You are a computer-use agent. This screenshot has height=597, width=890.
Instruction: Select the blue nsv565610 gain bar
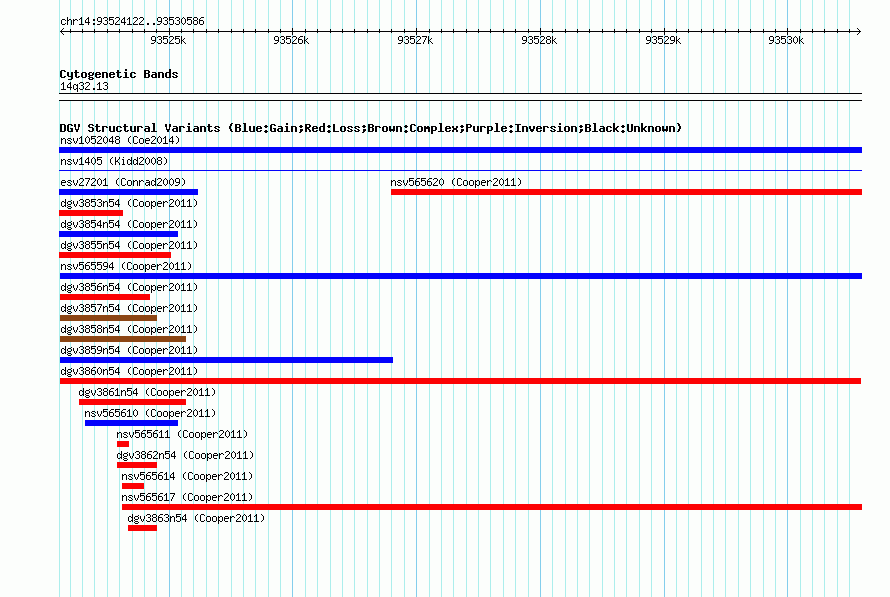131,423
